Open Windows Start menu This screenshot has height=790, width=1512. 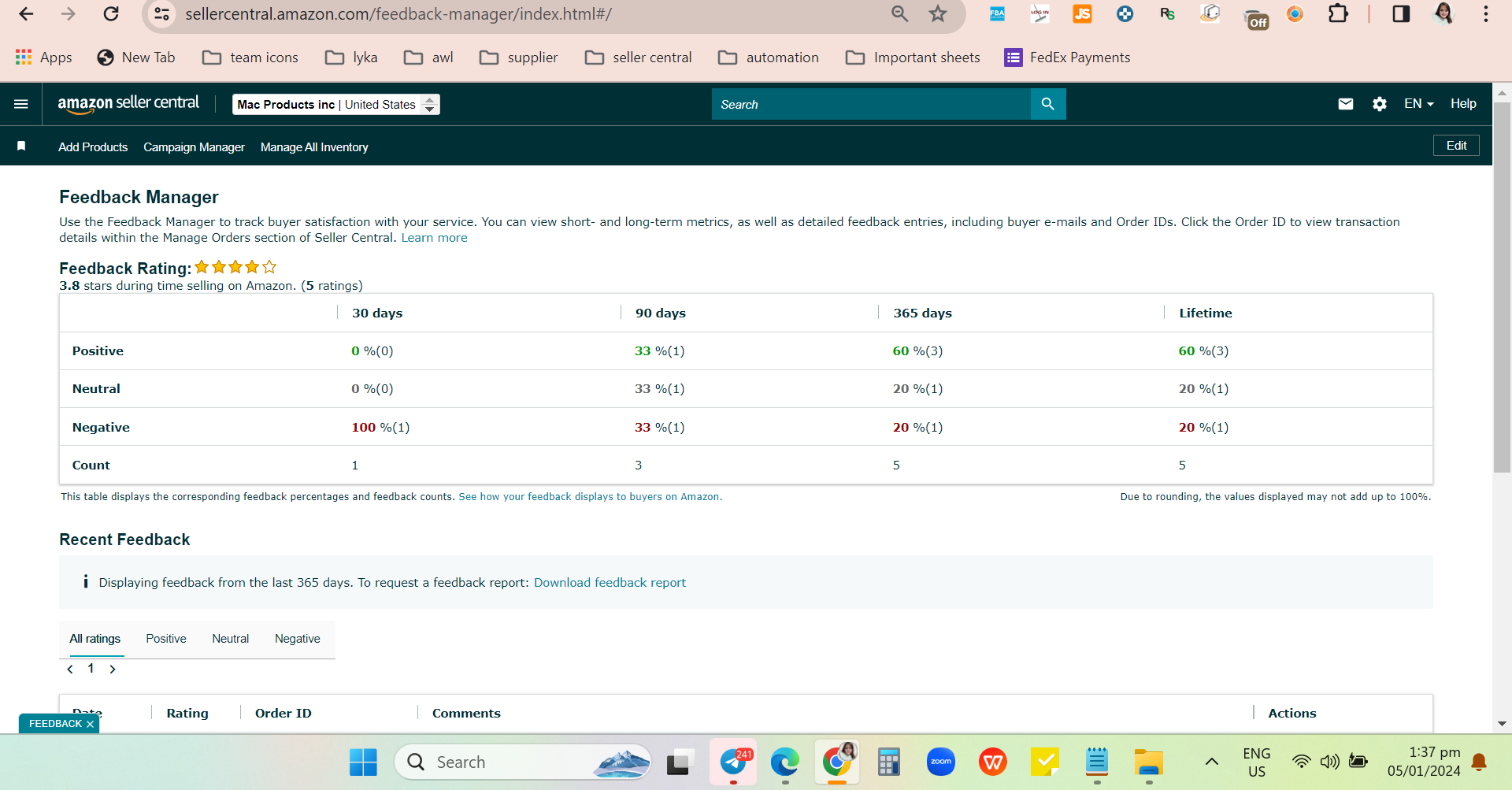pos(363,762)
